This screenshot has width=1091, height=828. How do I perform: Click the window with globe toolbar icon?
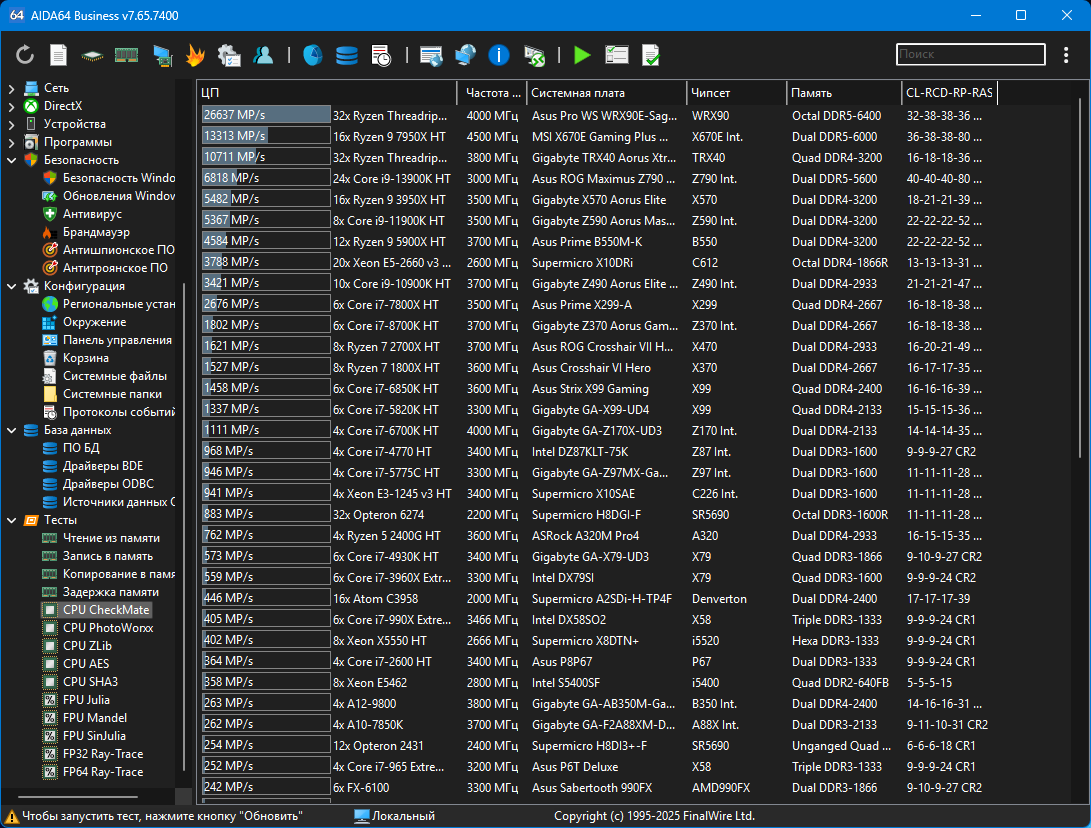click(x=431, y=55)
